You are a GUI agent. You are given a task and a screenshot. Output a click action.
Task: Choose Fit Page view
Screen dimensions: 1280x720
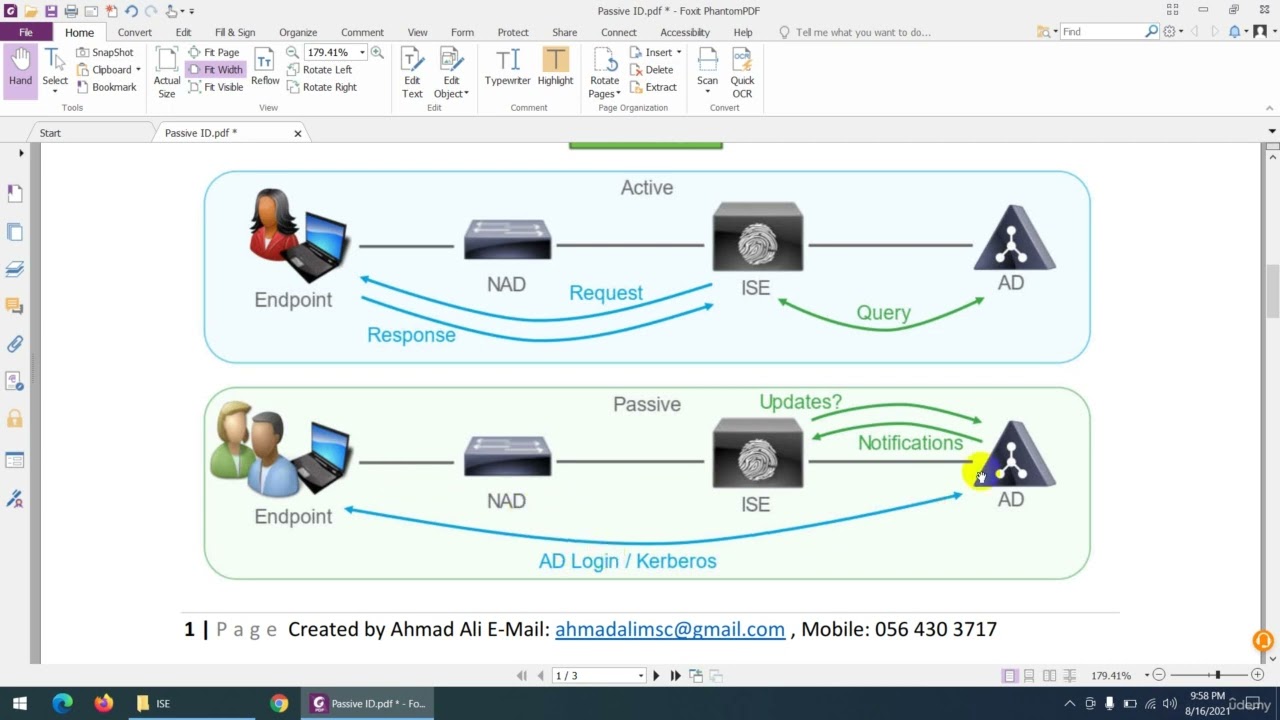pos(214,52)
